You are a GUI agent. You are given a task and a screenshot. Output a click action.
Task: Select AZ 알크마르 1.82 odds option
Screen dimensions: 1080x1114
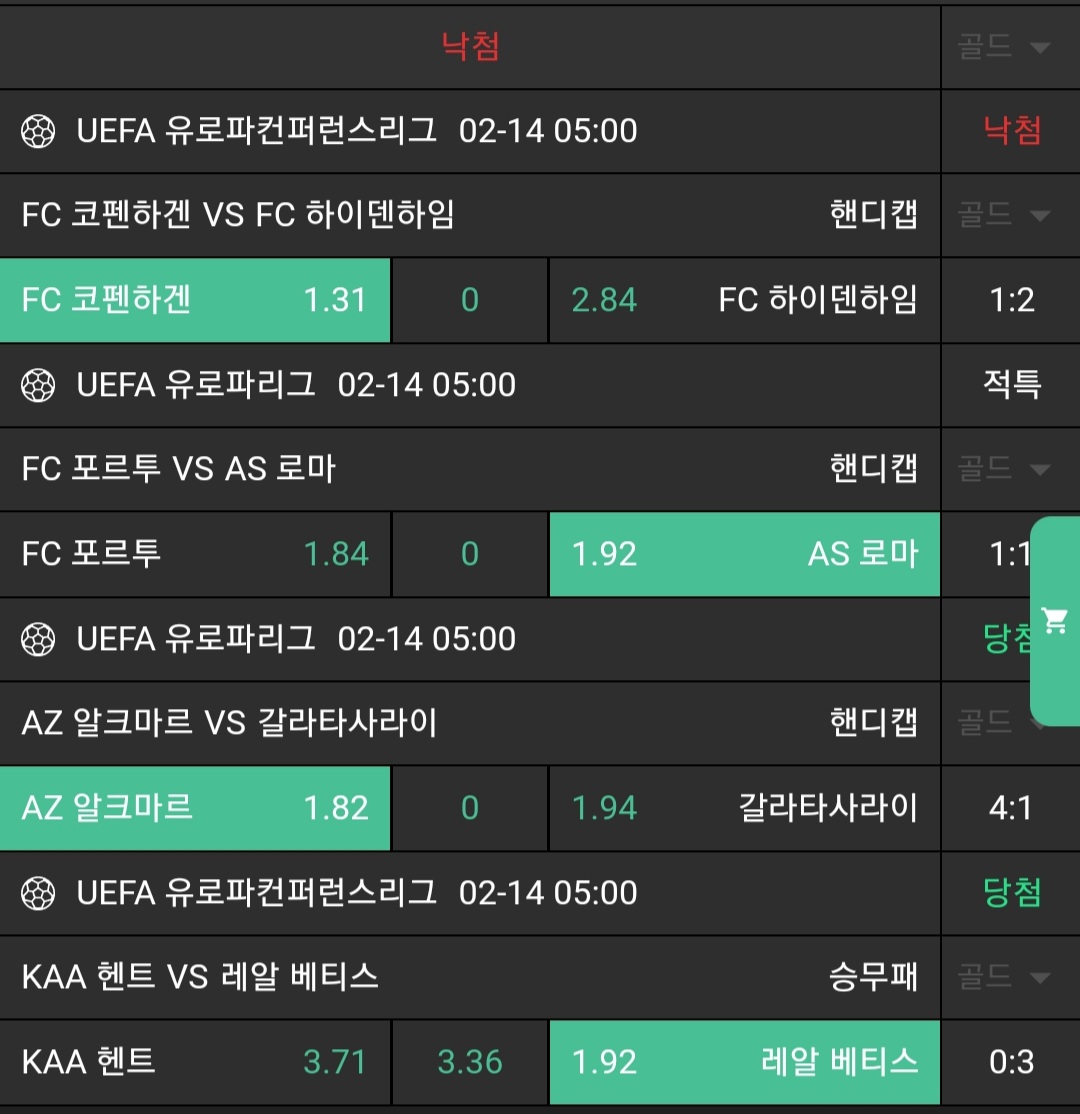[x=195, y=808]
